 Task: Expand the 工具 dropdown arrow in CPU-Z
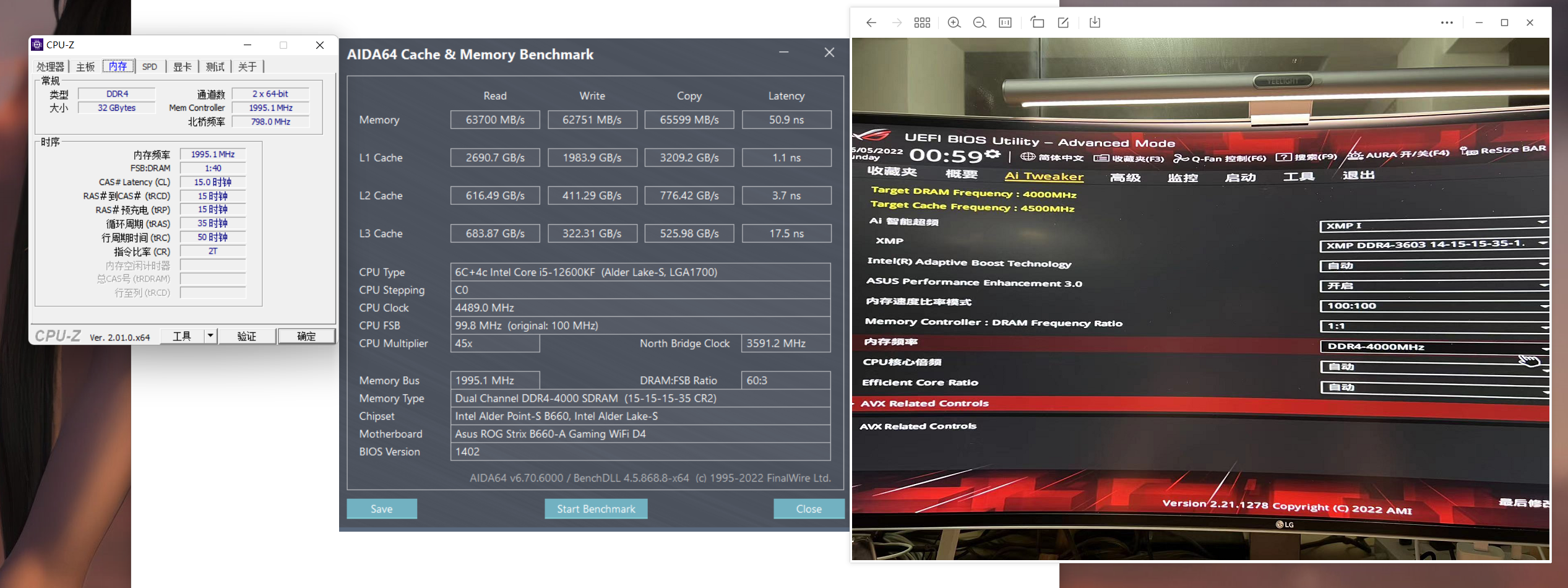(x=210, y=336)
